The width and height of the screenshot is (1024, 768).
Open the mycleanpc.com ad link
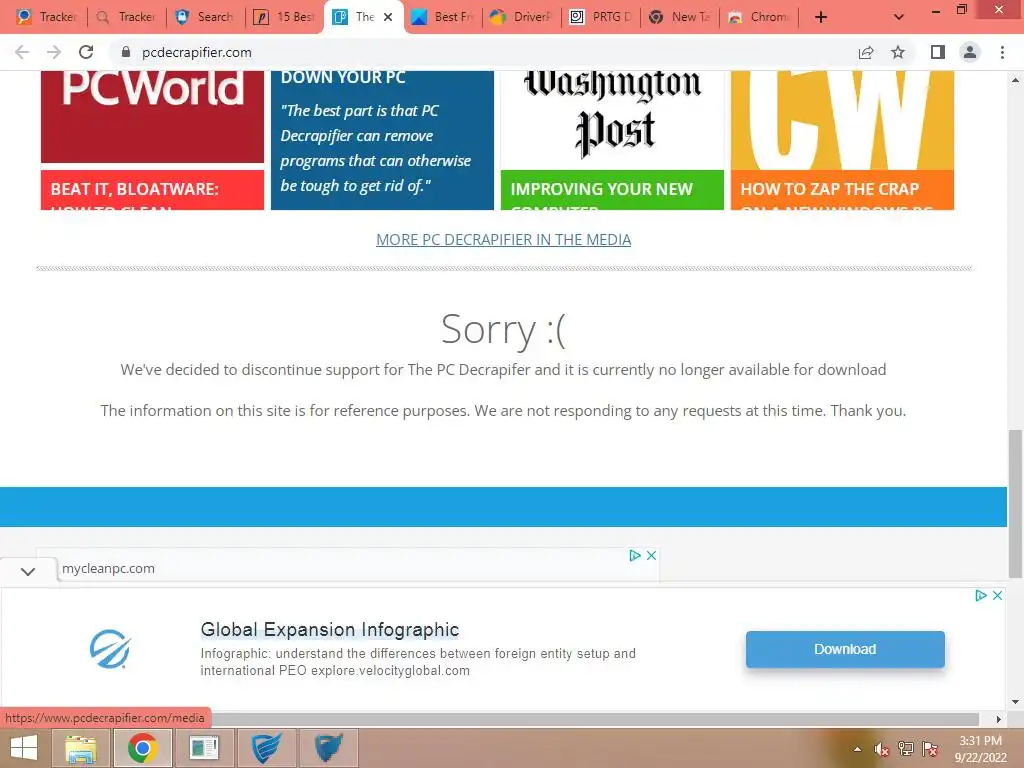pyautogui.click(x=108, y=568)
